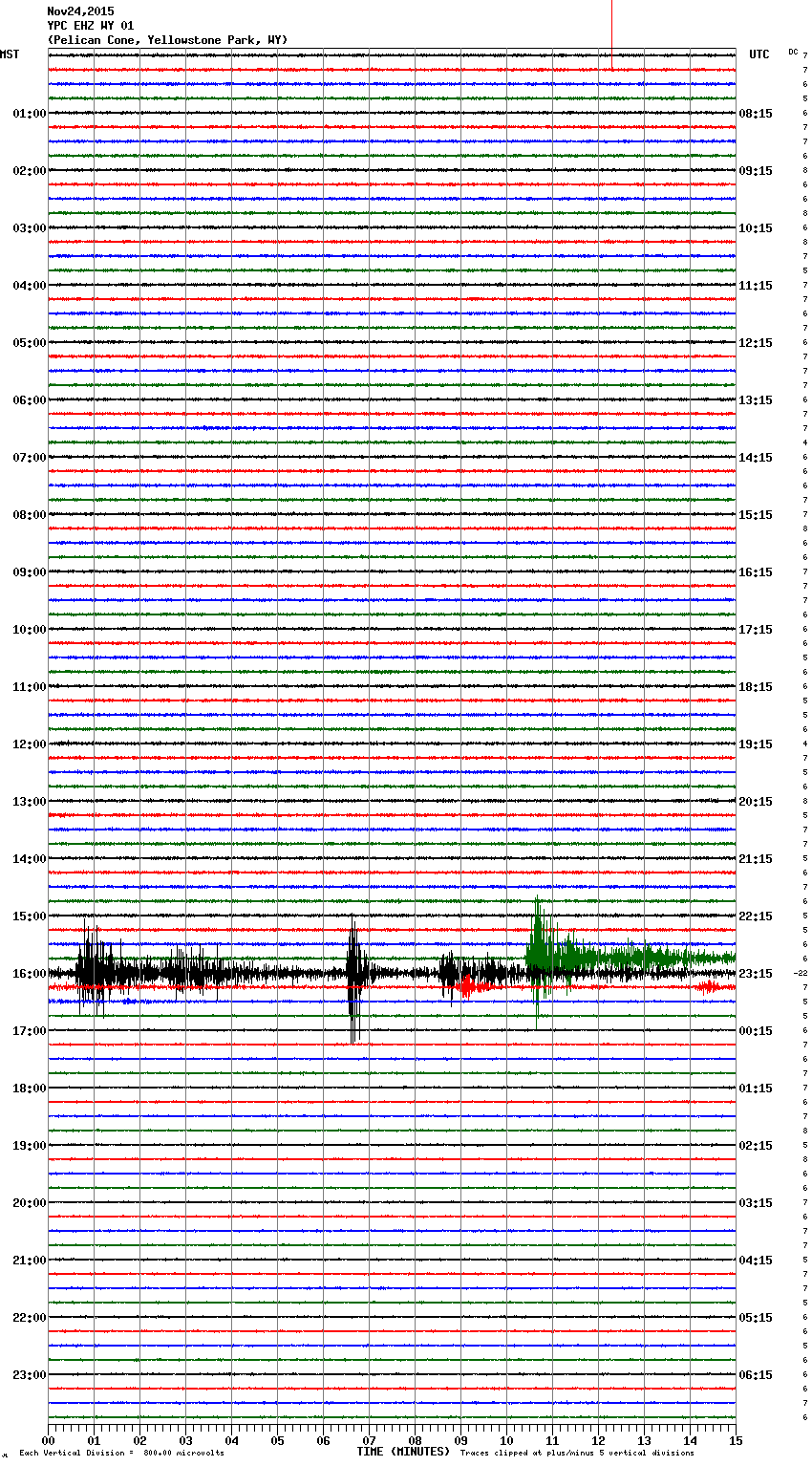Select the 08:00 MST time label
The width and height of the screenshot is (812, 1466).
[x=30, y=515]
